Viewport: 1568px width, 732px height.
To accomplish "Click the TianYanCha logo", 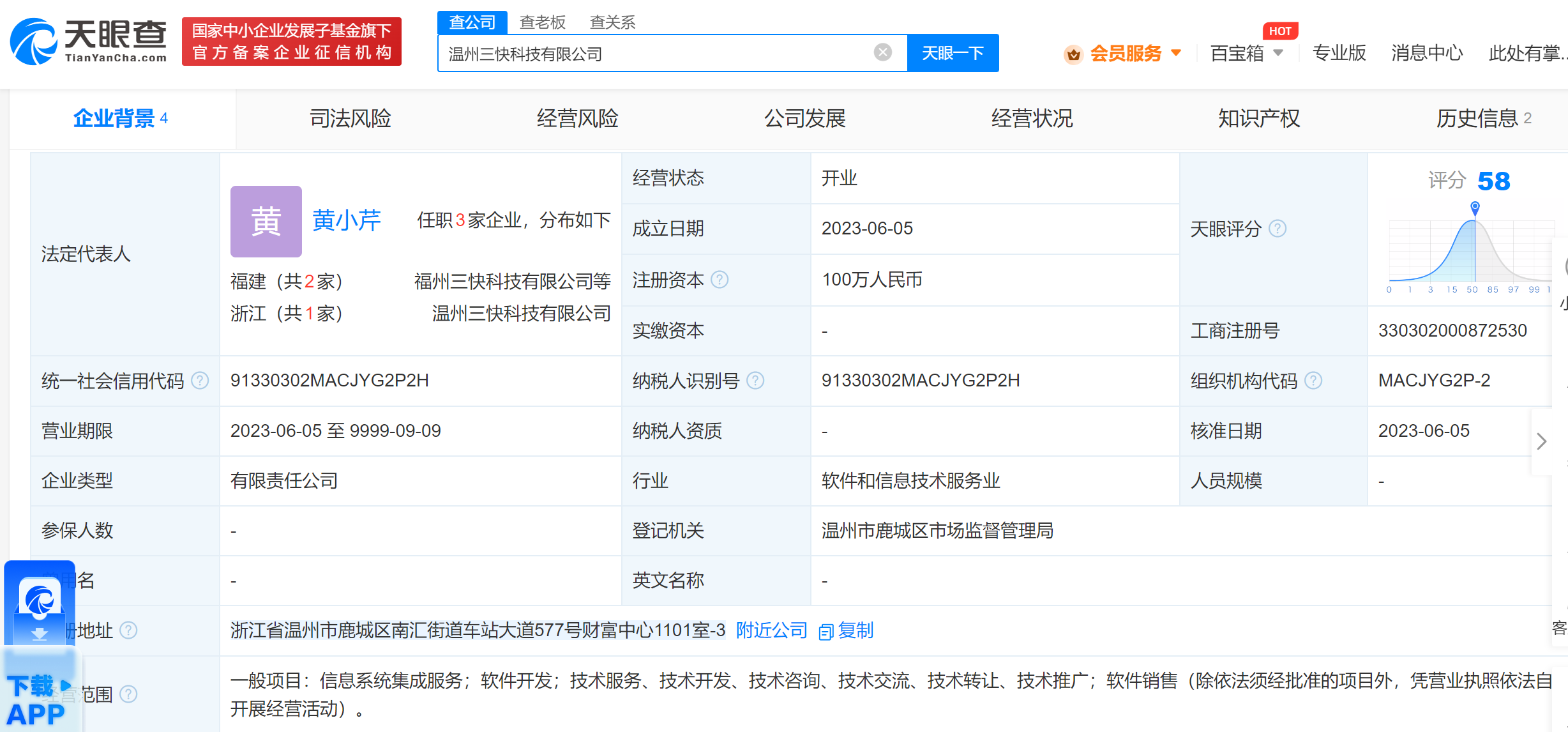I will (89, 41).
